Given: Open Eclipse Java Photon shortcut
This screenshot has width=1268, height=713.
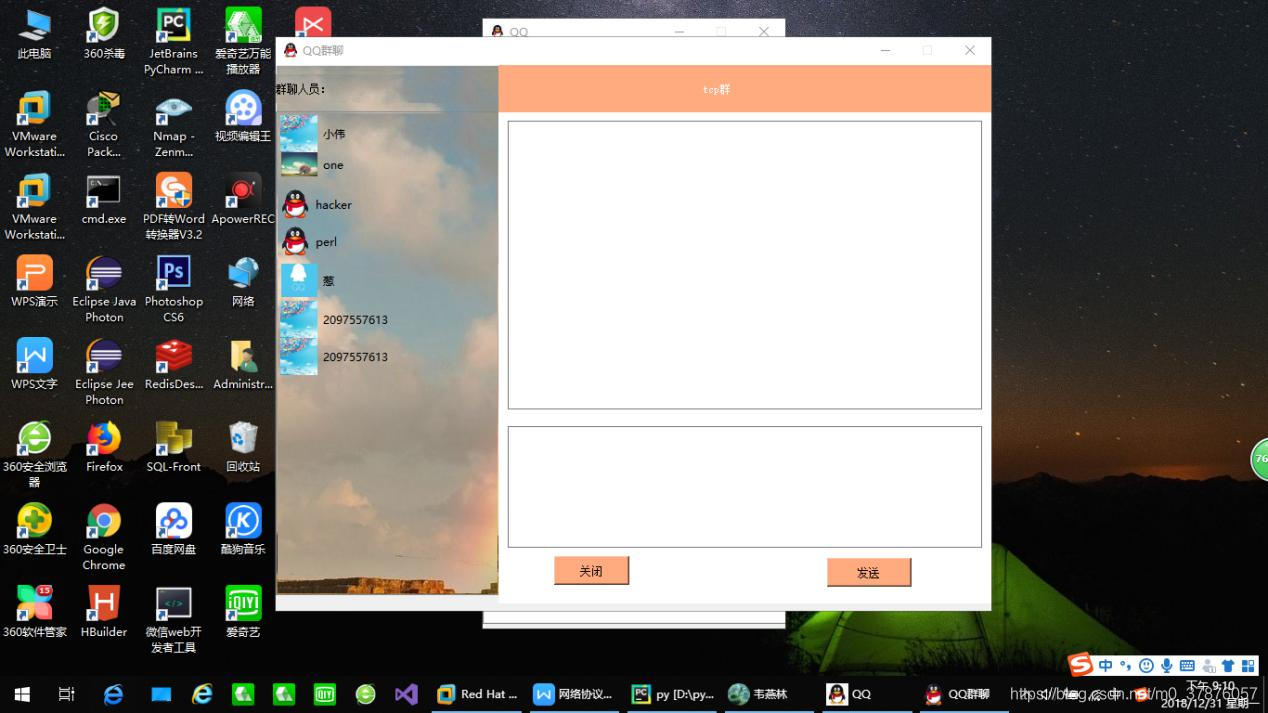Looking at the screenshot, I should (104, 290).
